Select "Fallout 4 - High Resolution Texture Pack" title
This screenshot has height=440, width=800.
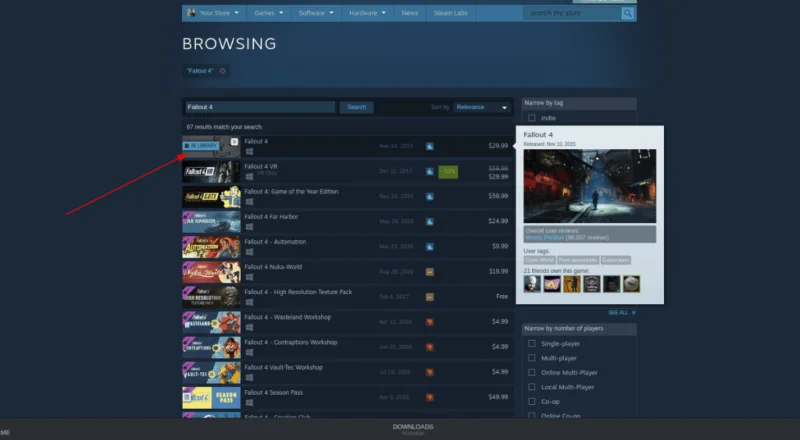pyautogui.click(x=298, y=292)
